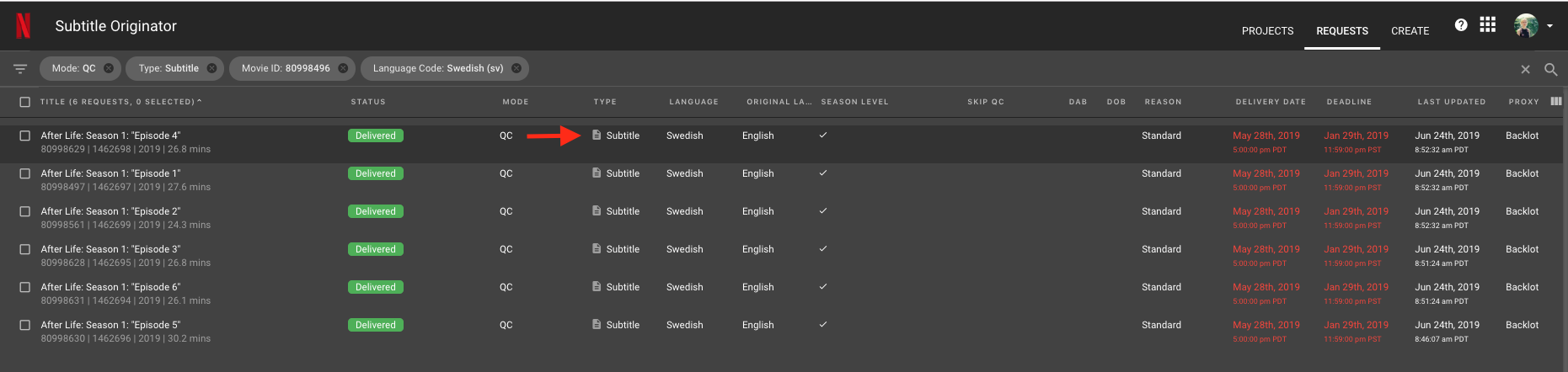Open After Life Season 1 Episode 6 title
Image resolution: width=1568 pixels, height=372 pixels.
pyautogui.click(x=110, y=287)
